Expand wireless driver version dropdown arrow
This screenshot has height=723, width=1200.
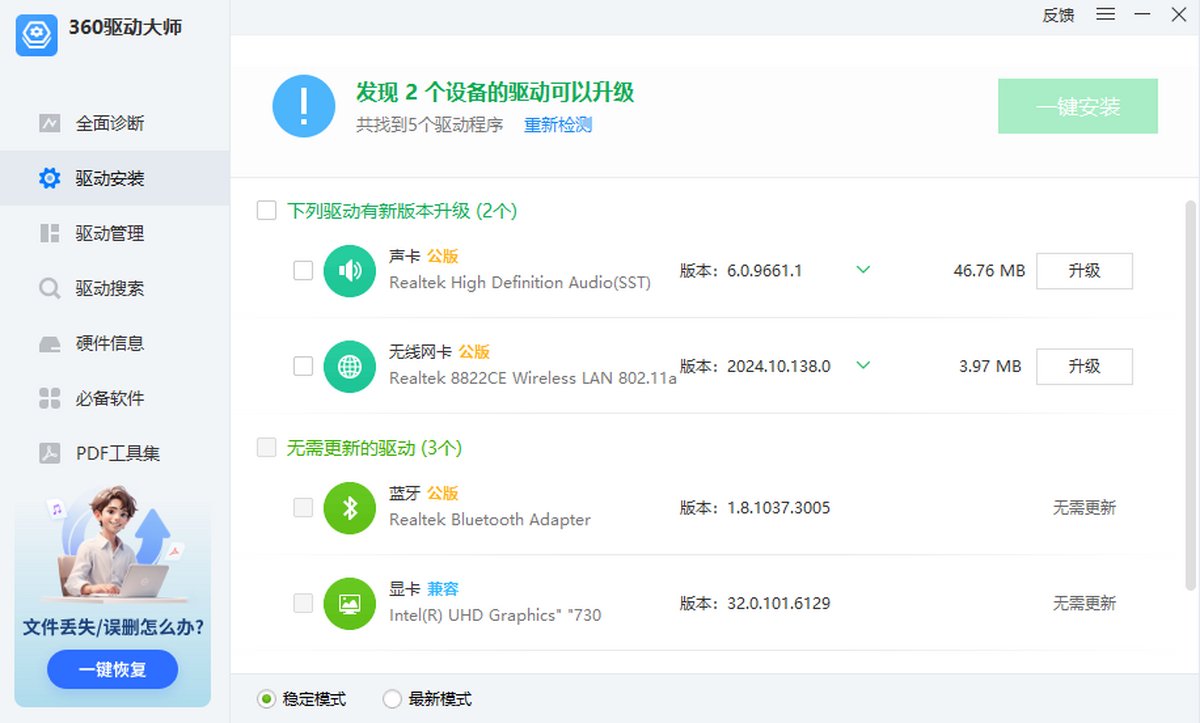pyautogui.click(x=862, y=366)
